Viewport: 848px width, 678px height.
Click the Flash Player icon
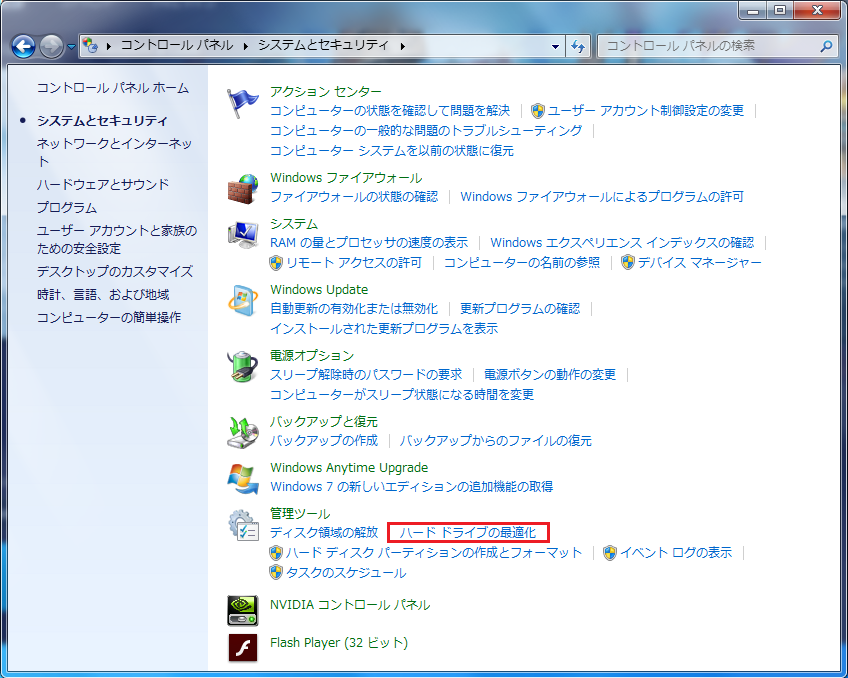[x=242, y=648]
